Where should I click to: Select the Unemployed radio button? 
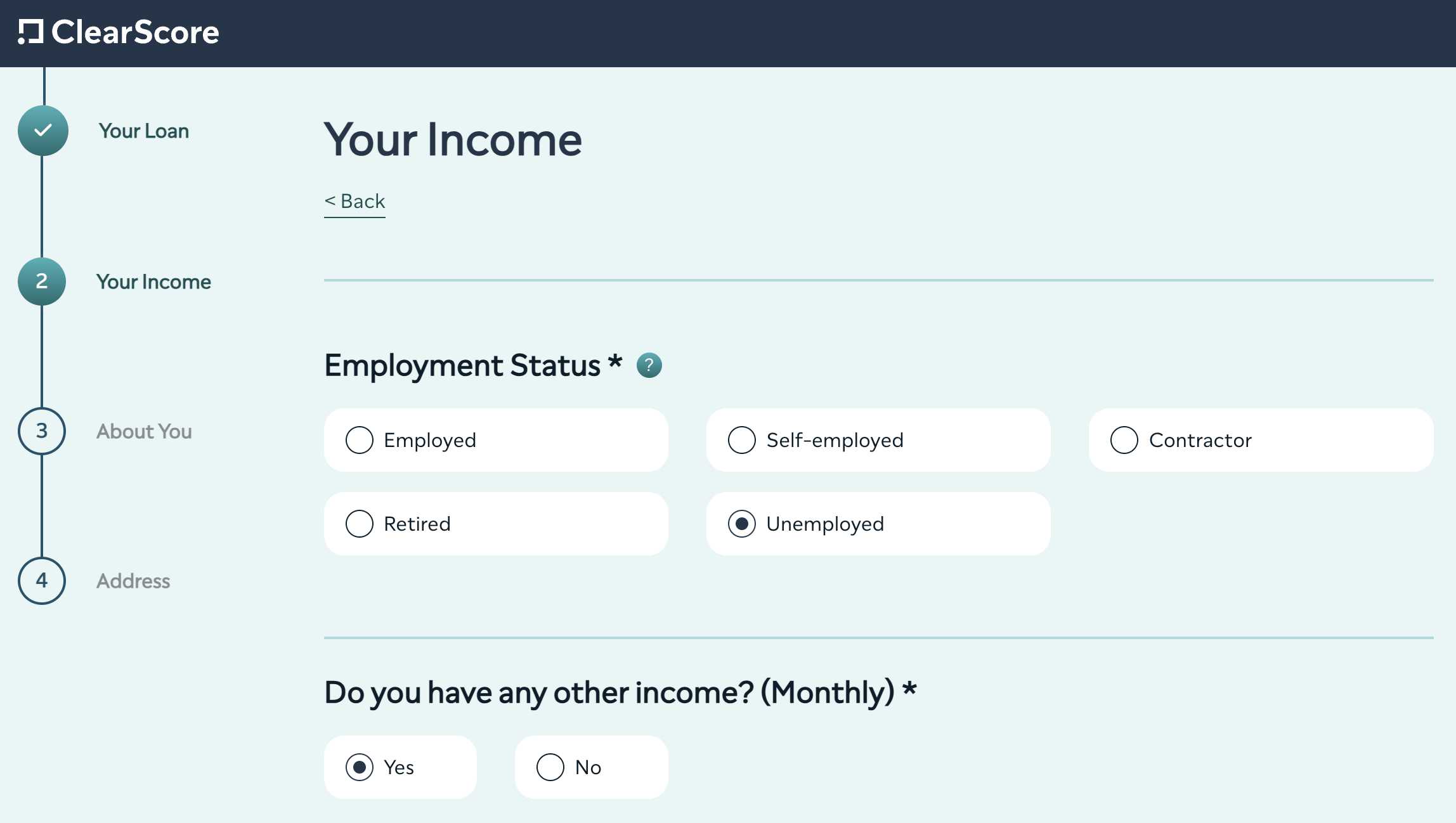click(878, 524)
